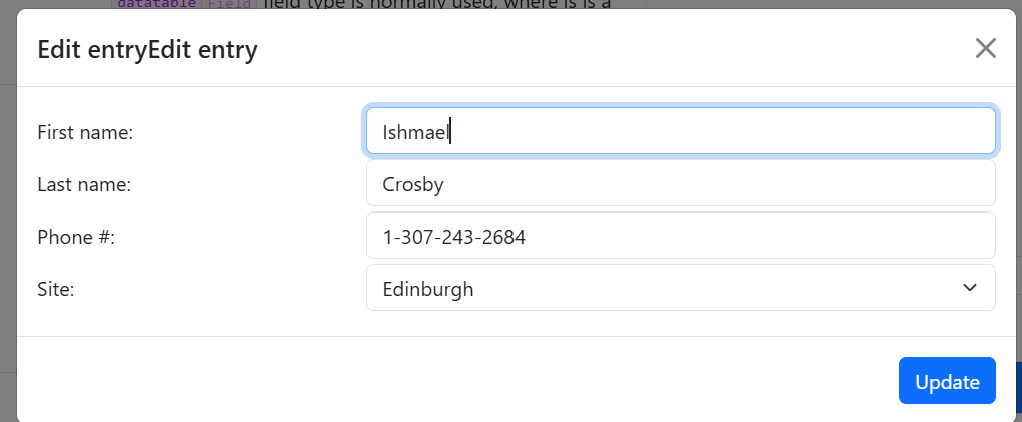Click the "Last name:" label

pyautogui.click(x=84, y=184)
